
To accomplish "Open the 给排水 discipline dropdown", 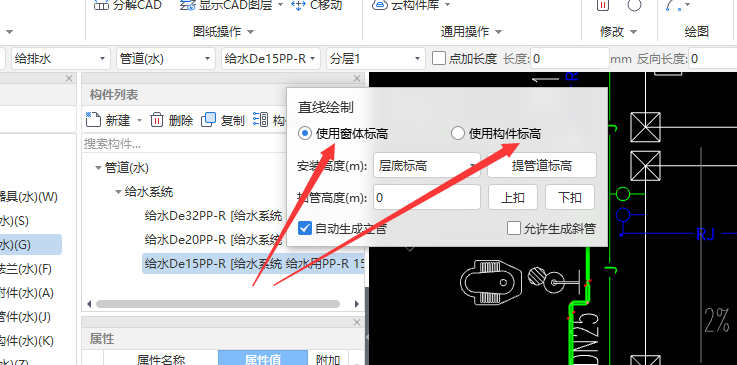I will pyautogui.click(x=61, y=59).
